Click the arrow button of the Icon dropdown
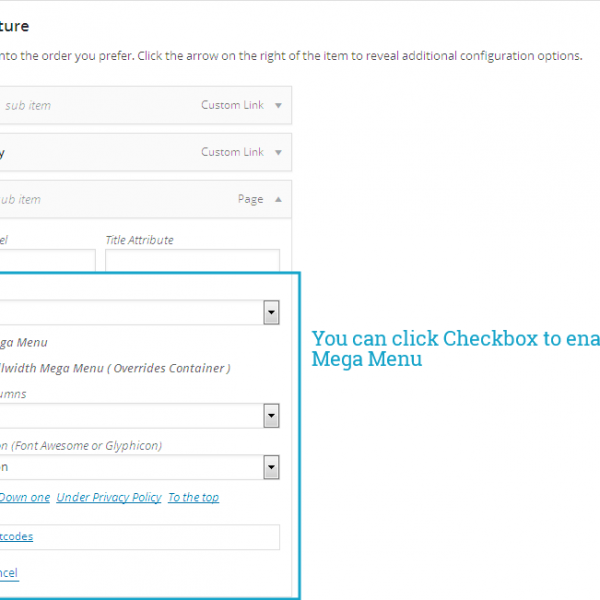The width and height of the screenshot is (600, 600). click(271, 467)
